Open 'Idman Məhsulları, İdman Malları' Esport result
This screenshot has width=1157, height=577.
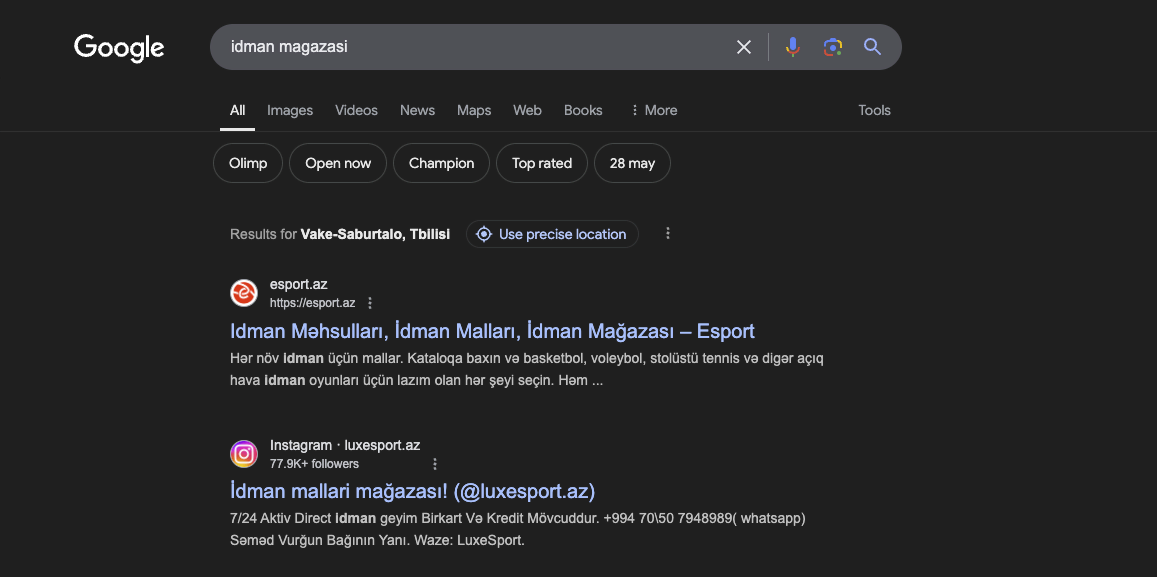coord(492,331)
